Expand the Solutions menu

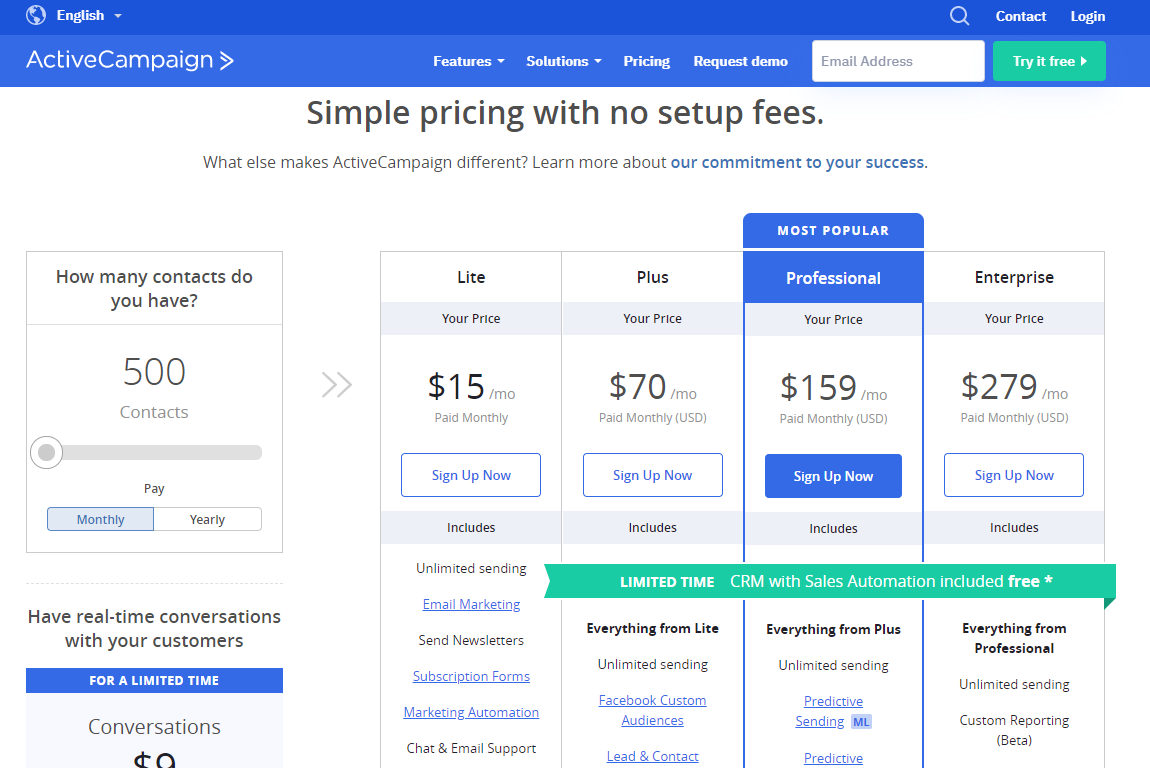tap(563, 61)
